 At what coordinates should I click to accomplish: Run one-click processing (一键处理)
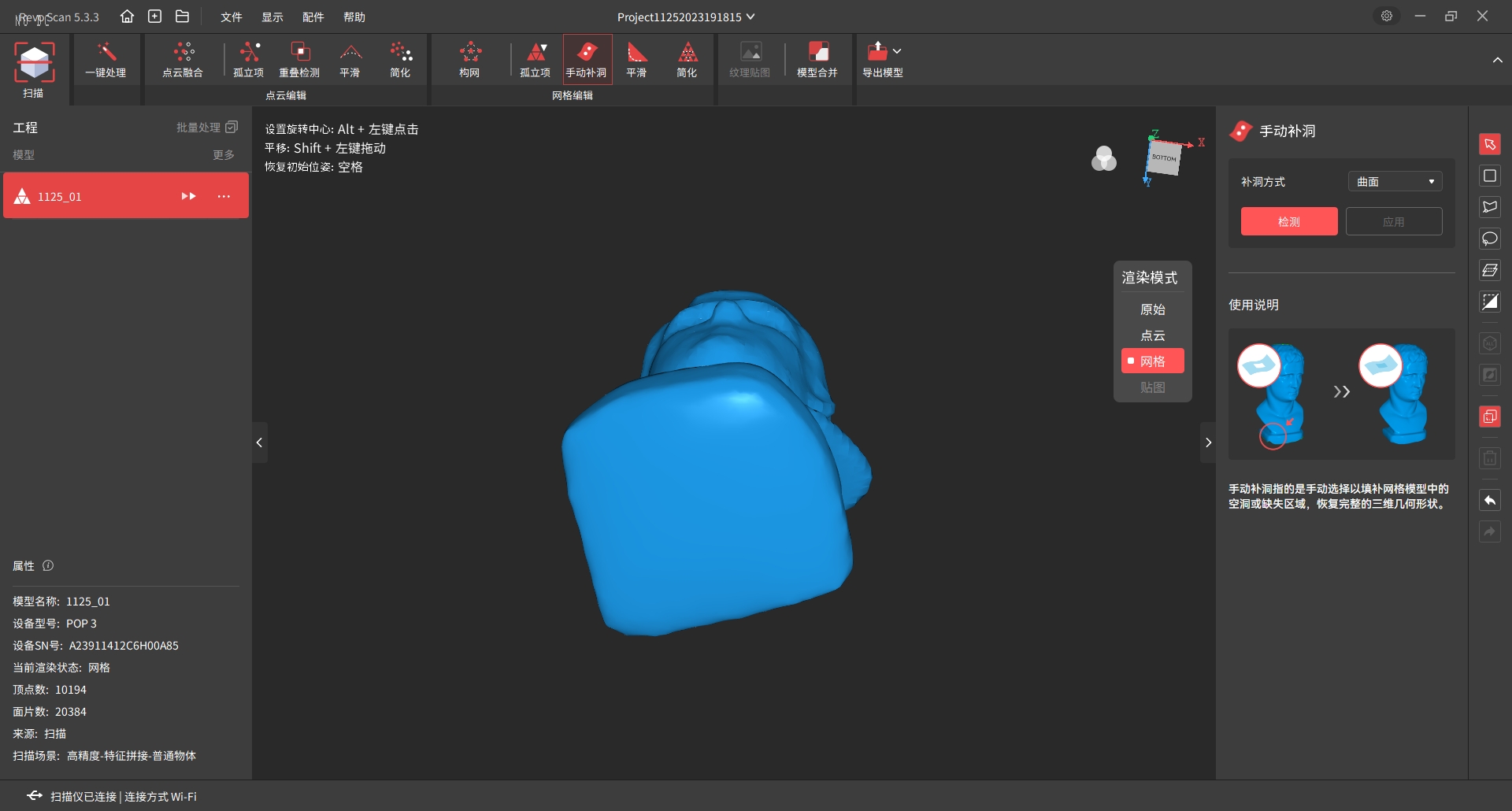tap(106, 61)
